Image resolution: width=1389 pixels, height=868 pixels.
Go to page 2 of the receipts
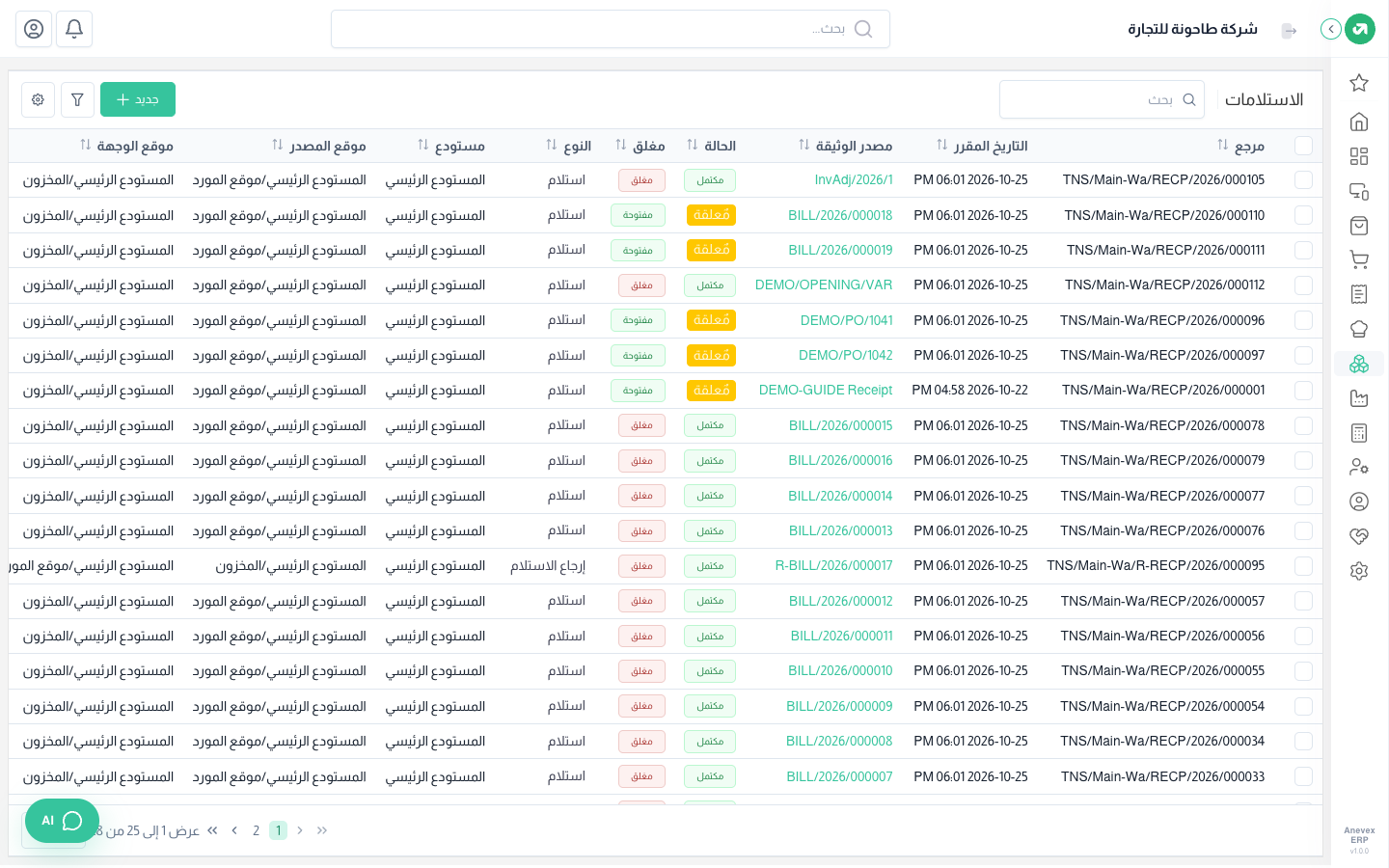[x=256, y=830]
